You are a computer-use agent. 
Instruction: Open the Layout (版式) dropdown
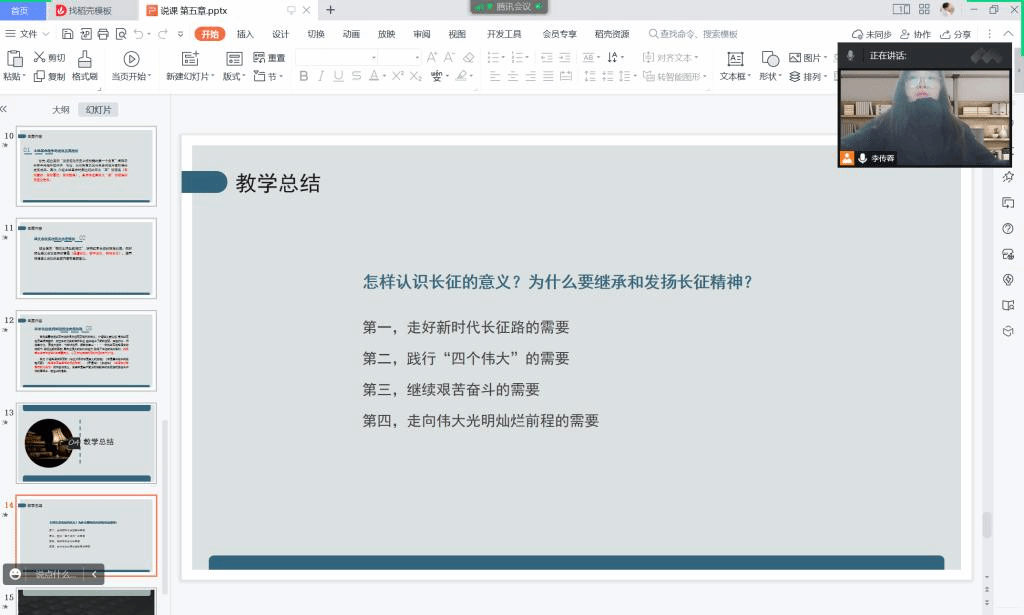[x=234, y=77]
